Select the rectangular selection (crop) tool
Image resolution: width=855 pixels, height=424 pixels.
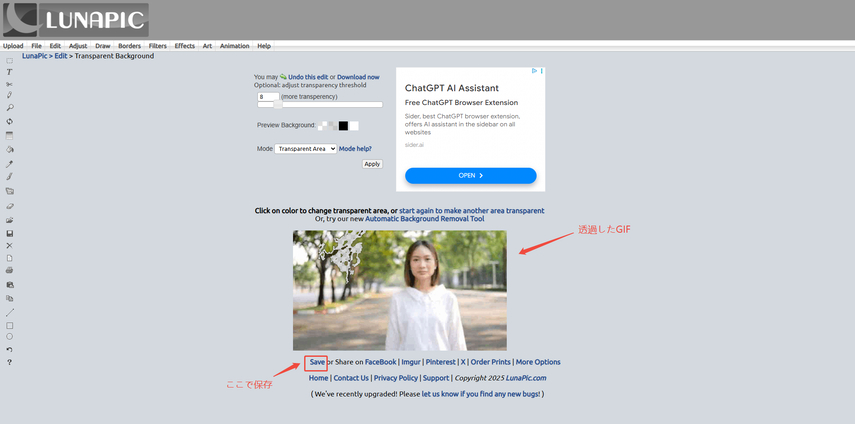click(9, 60)
